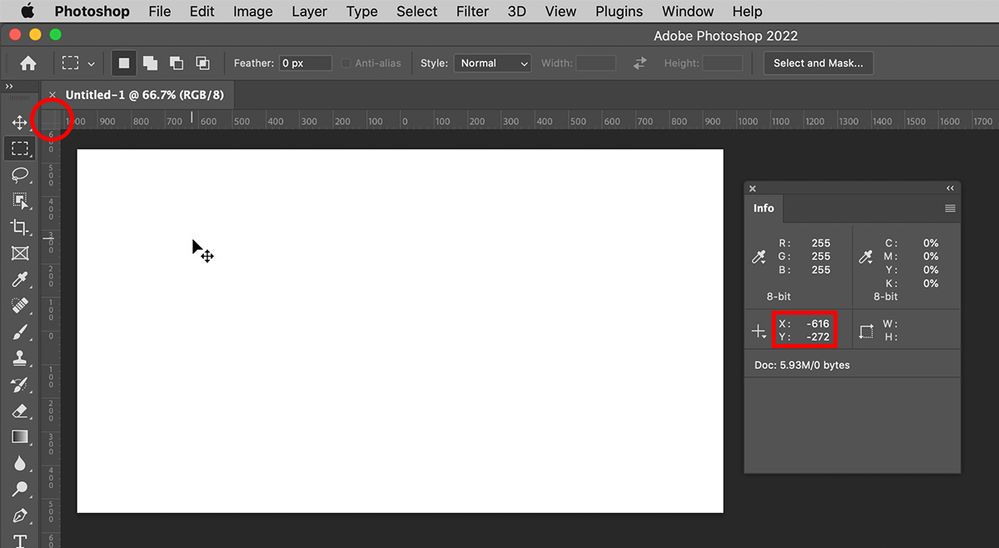Open the Select menu

click(417, 11)
